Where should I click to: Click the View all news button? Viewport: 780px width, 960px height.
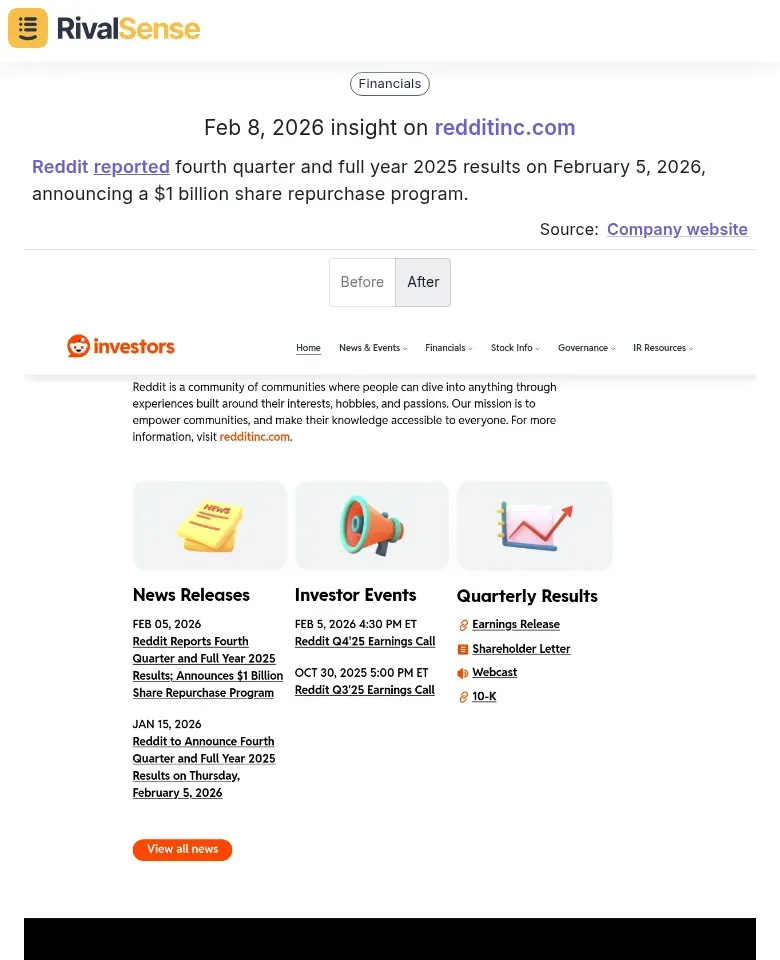click(x=182, y=849)
